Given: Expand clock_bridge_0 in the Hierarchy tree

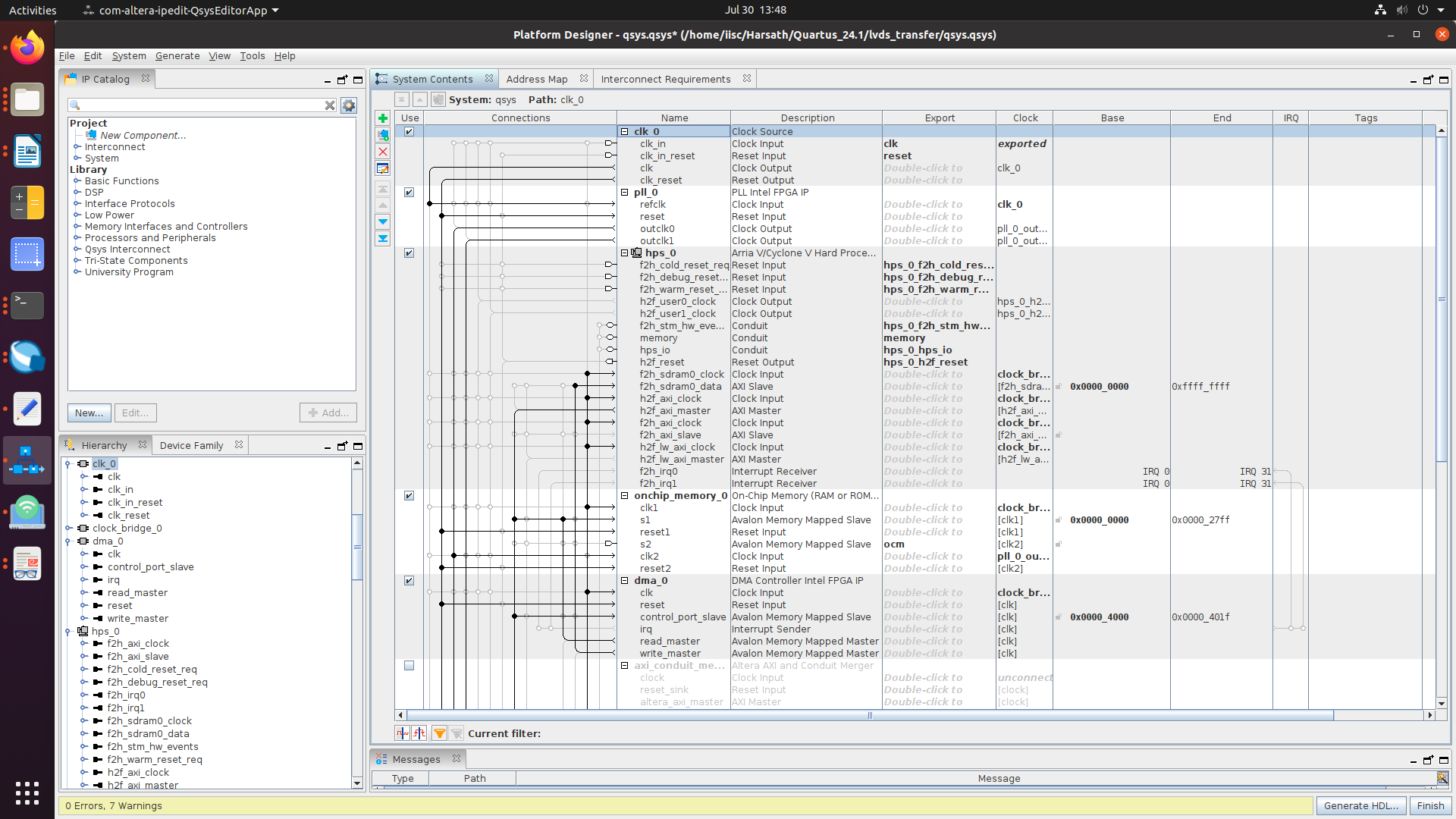Looking at the screenshot, I should pos(68,528).
